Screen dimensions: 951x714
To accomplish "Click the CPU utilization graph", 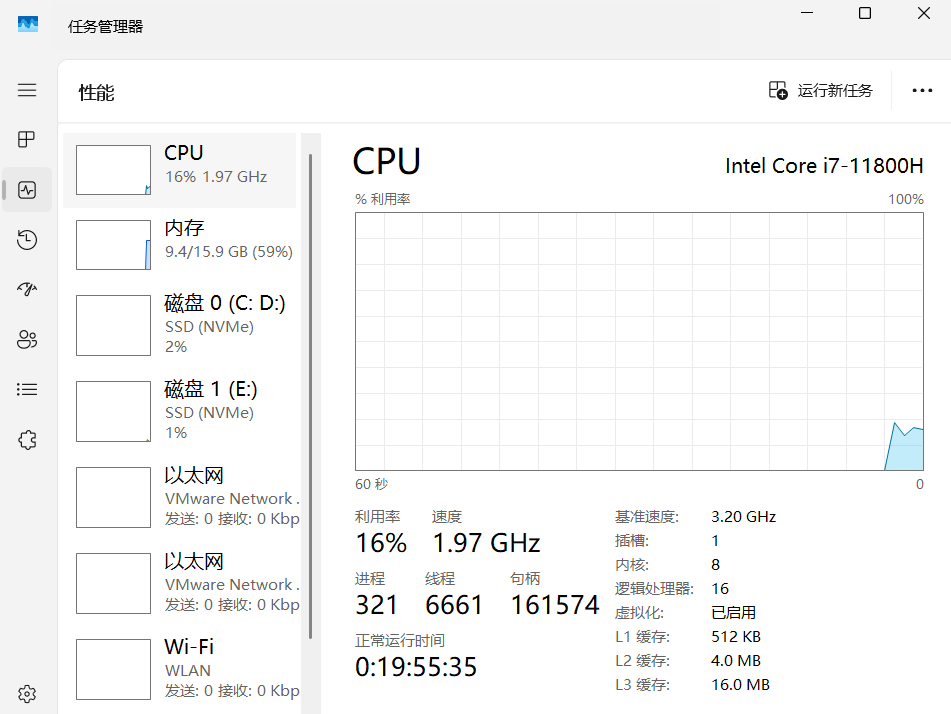I will pos(639,342).
